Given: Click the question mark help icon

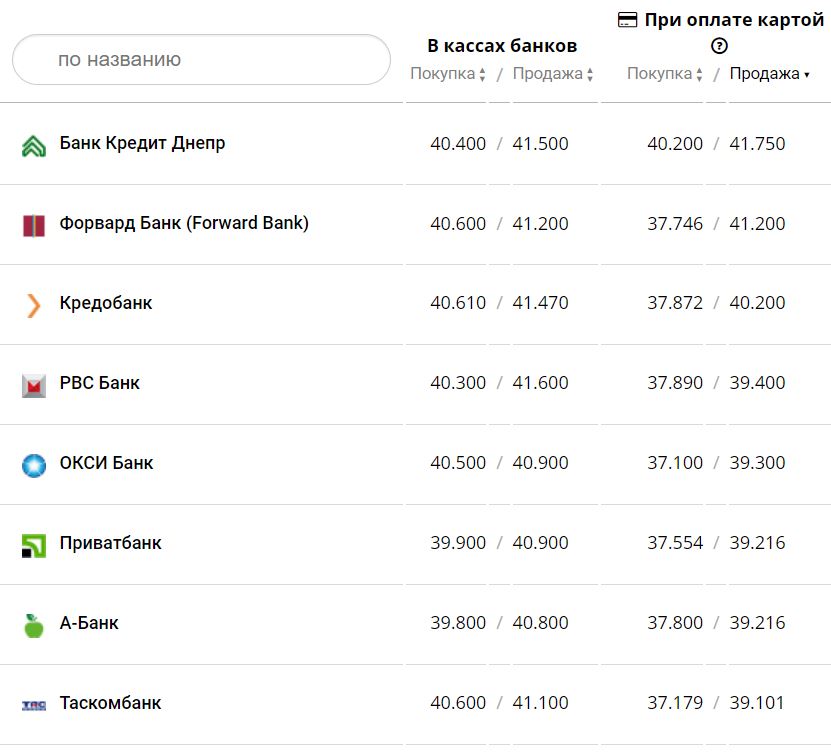Looking at the screenshot, I should [x=719, y=45].
